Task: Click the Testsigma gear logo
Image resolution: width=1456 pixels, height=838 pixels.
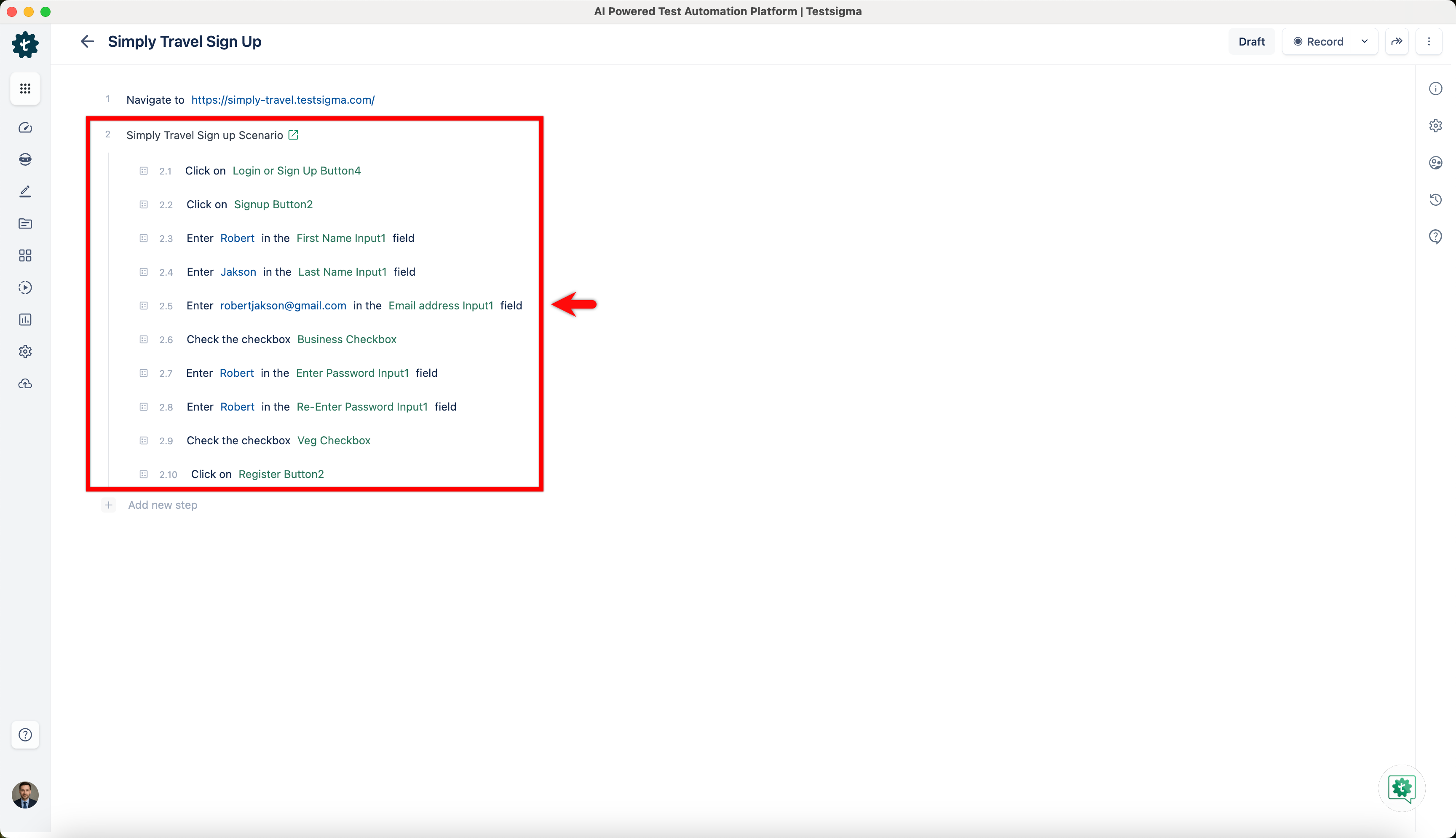Action: (25, 44)
